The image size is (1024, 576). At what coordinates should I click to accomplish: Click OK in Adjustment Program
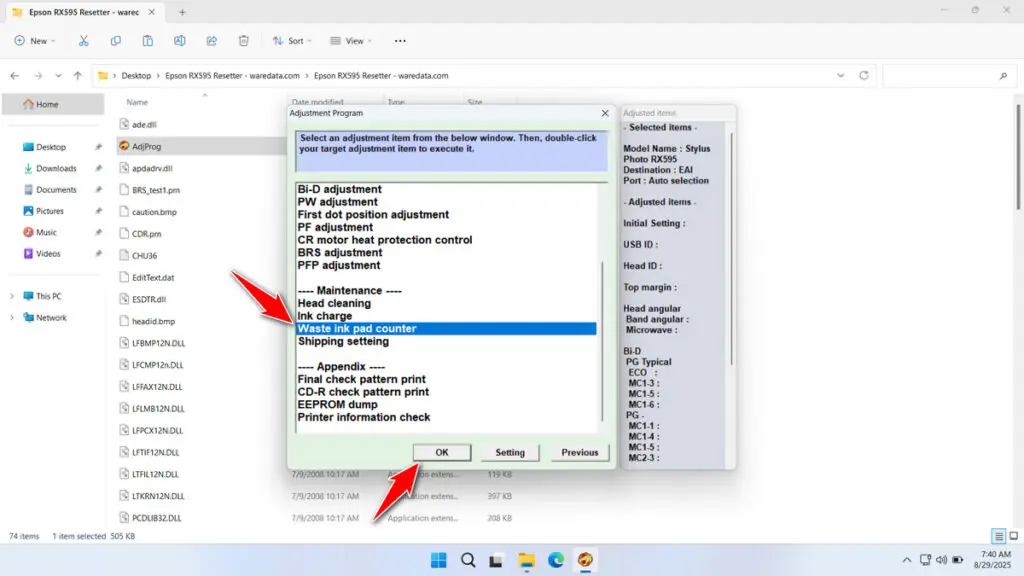(x=442, y=453)
